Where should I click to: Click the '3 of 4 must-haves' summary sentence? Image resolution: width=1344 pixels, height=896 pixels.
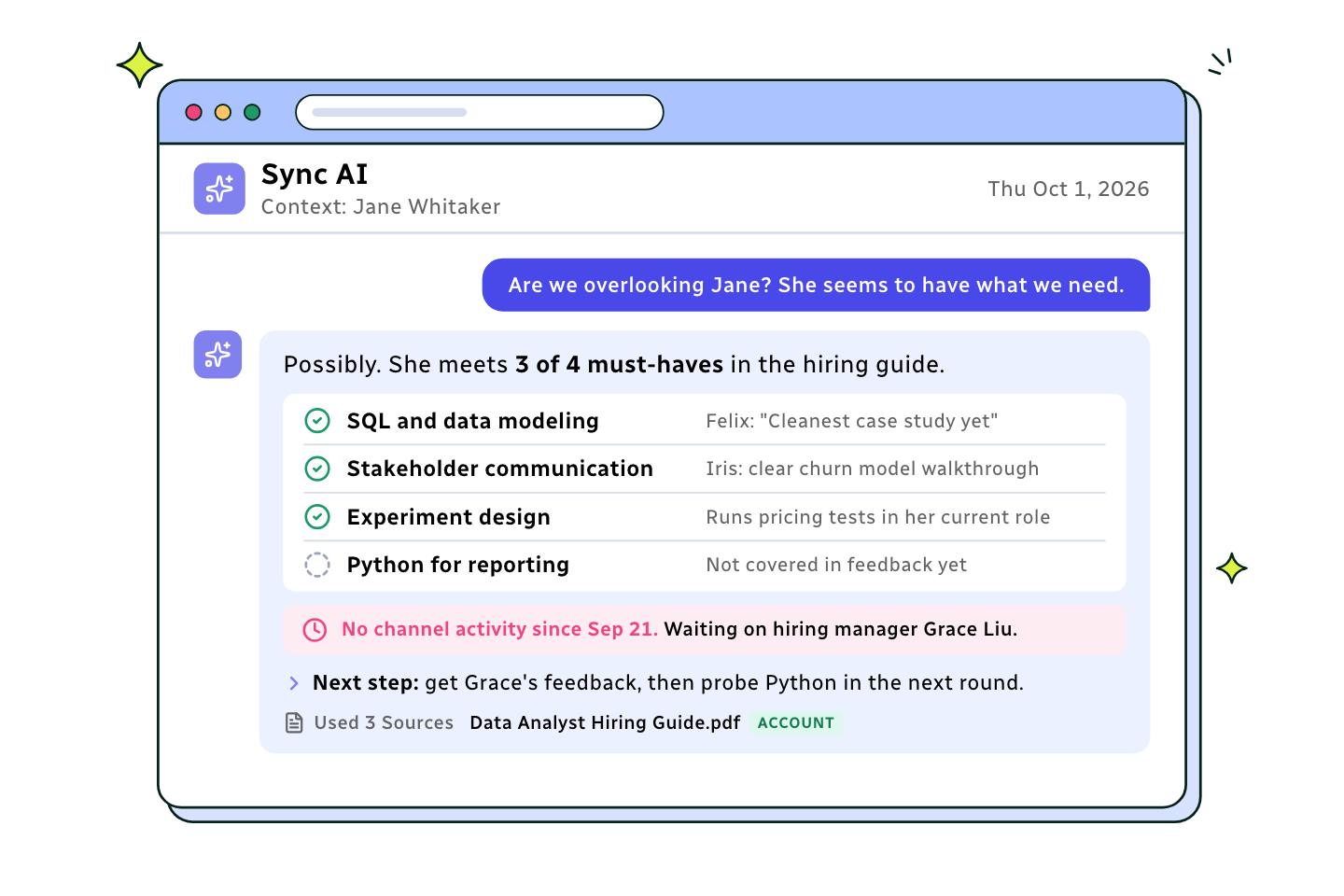[x=614, y=364]
